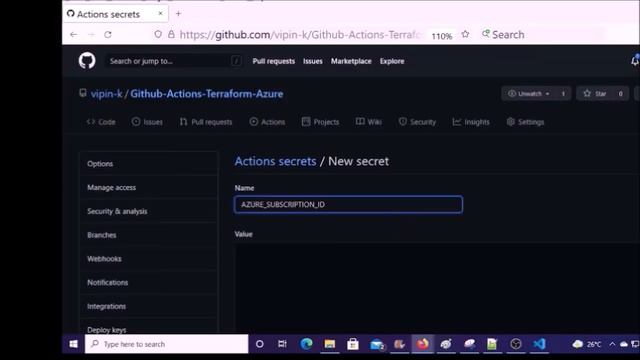Open the Windows Start menu
640x360 pixels.
[x=73, y=344]
